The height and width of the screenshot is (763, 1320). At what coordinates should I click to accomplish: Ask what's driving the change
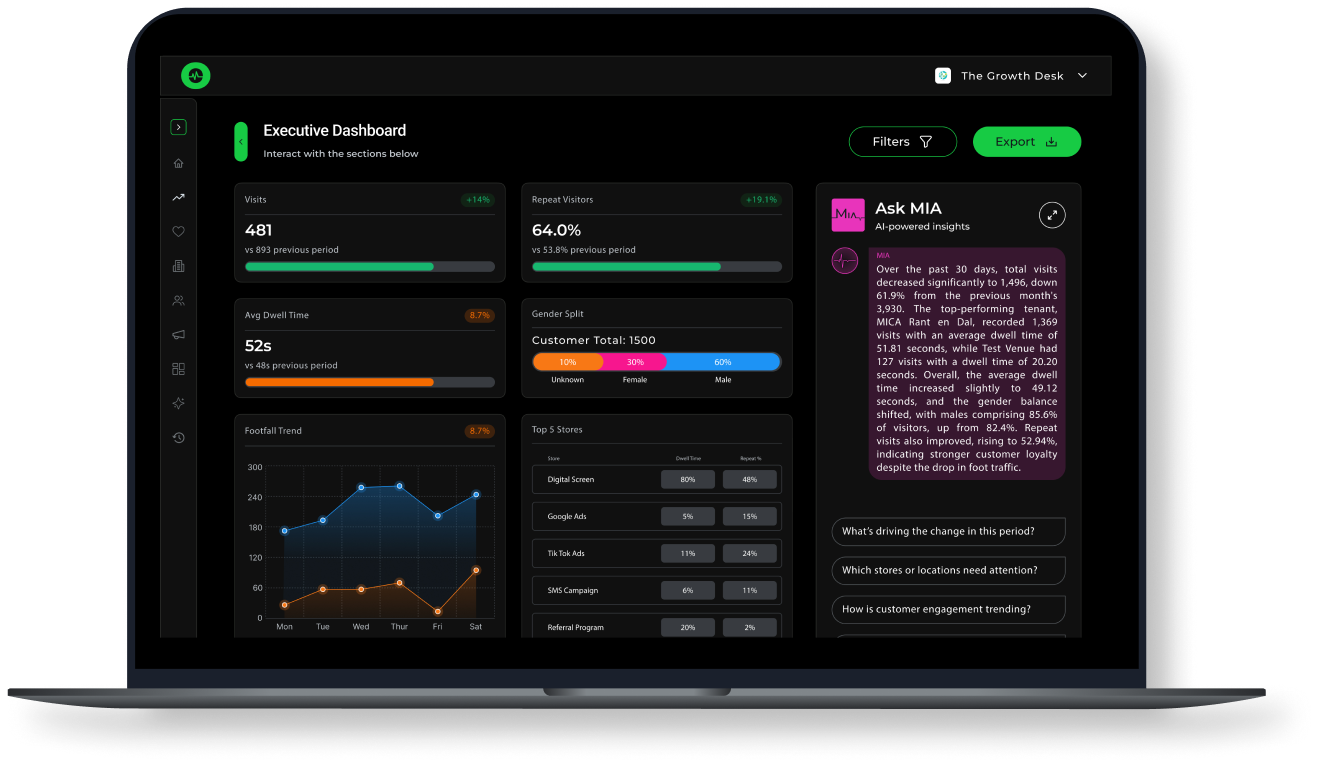(948, 531)
